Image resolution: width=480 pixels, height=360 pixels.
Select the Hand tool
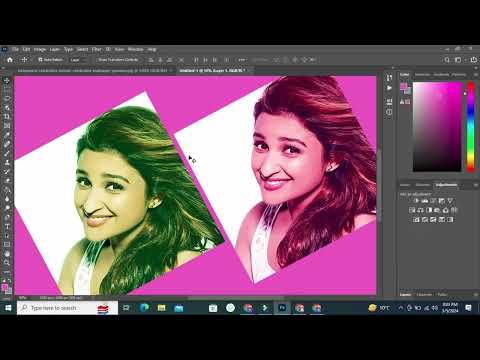pyautogui.click(x=7, y=253)
